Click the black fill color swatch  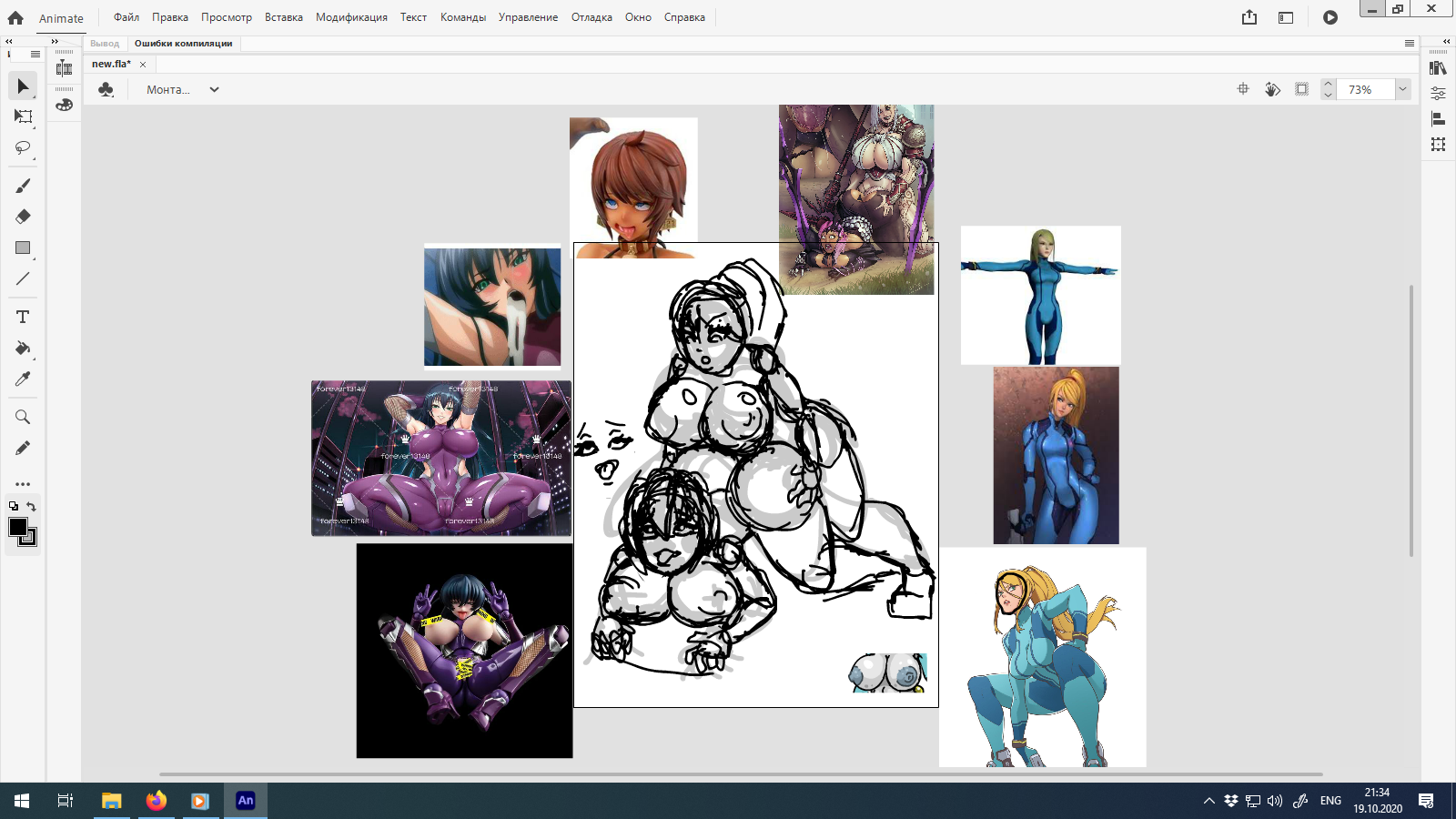[17, 527]
